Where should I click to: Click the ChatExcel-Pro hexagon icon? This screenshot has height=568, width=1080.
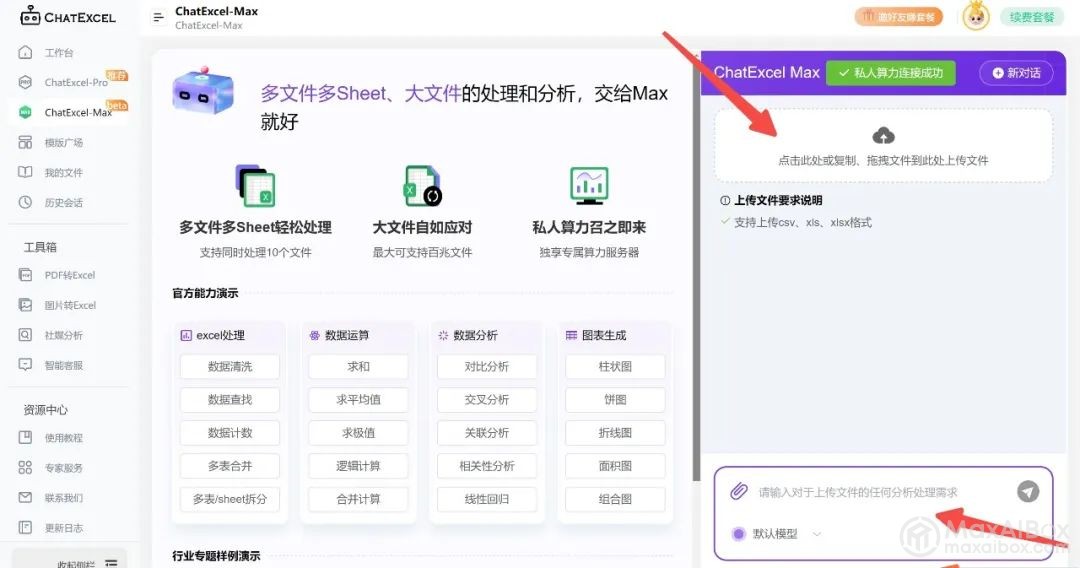(25, 82)
